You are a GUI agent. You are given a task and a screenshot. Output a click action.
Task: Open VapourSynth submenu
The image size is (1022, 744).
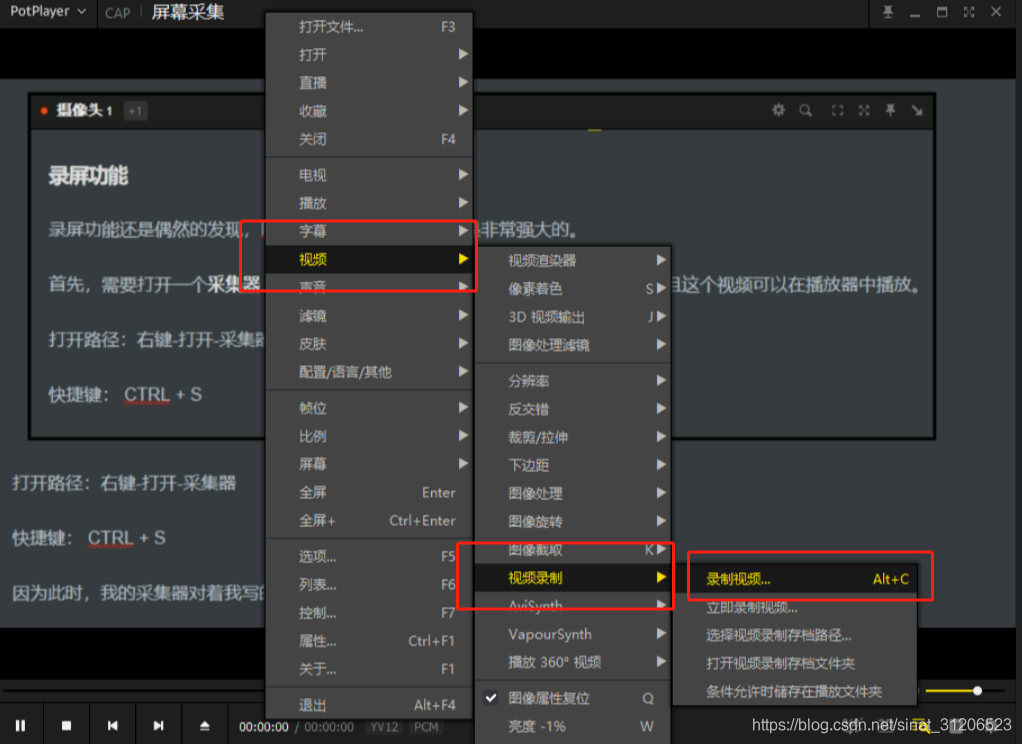pyautogui.click(x=573, y=634)
